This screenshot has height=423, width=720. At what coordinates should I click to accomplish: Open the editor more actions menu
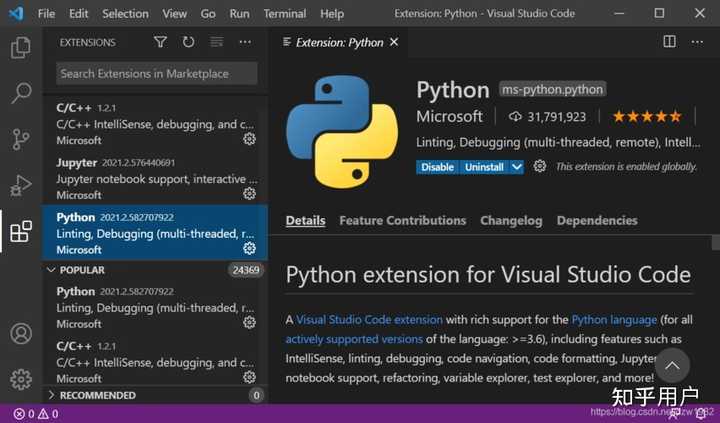pyautogui.click(x=697, y=42)
